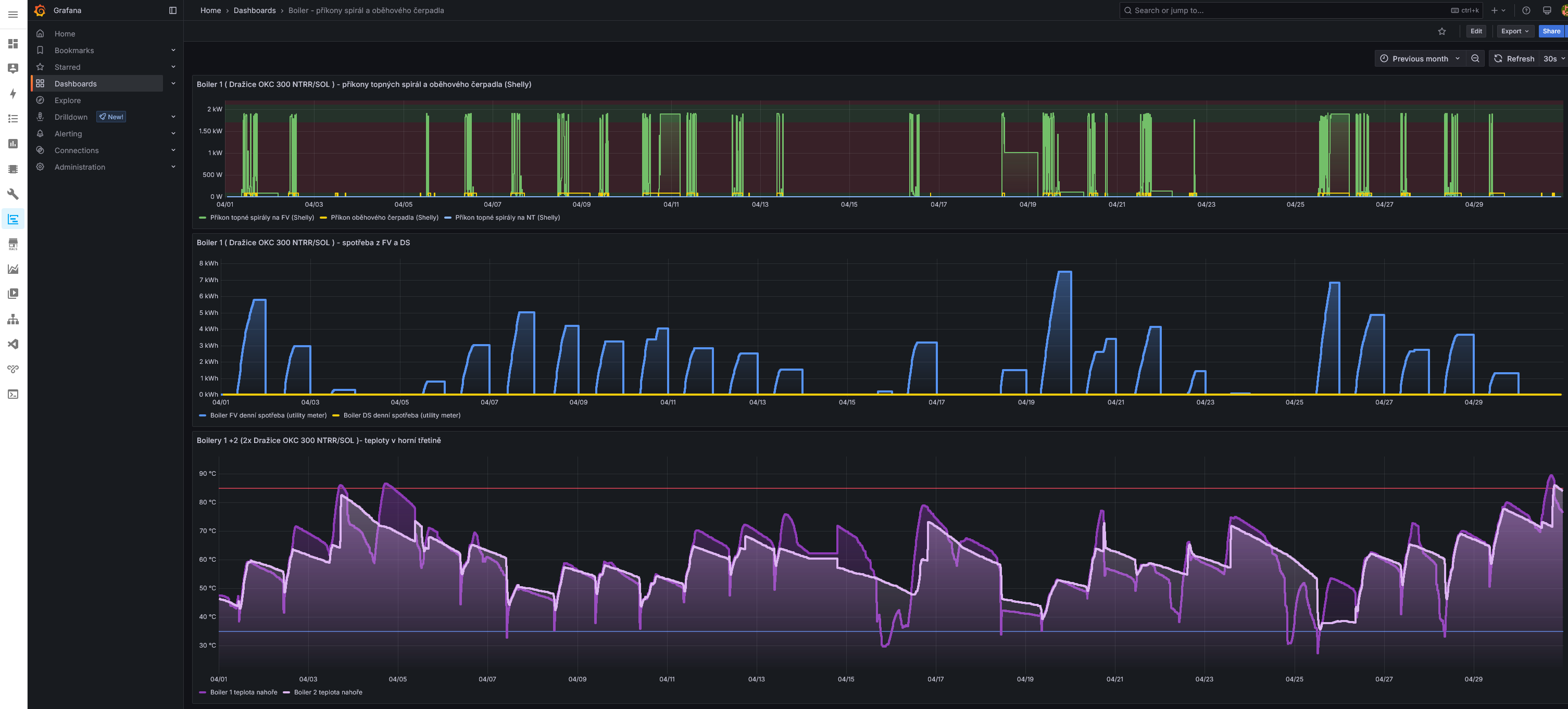
Task: Star this dashboard with the star icon
Action: [1441, 32]
